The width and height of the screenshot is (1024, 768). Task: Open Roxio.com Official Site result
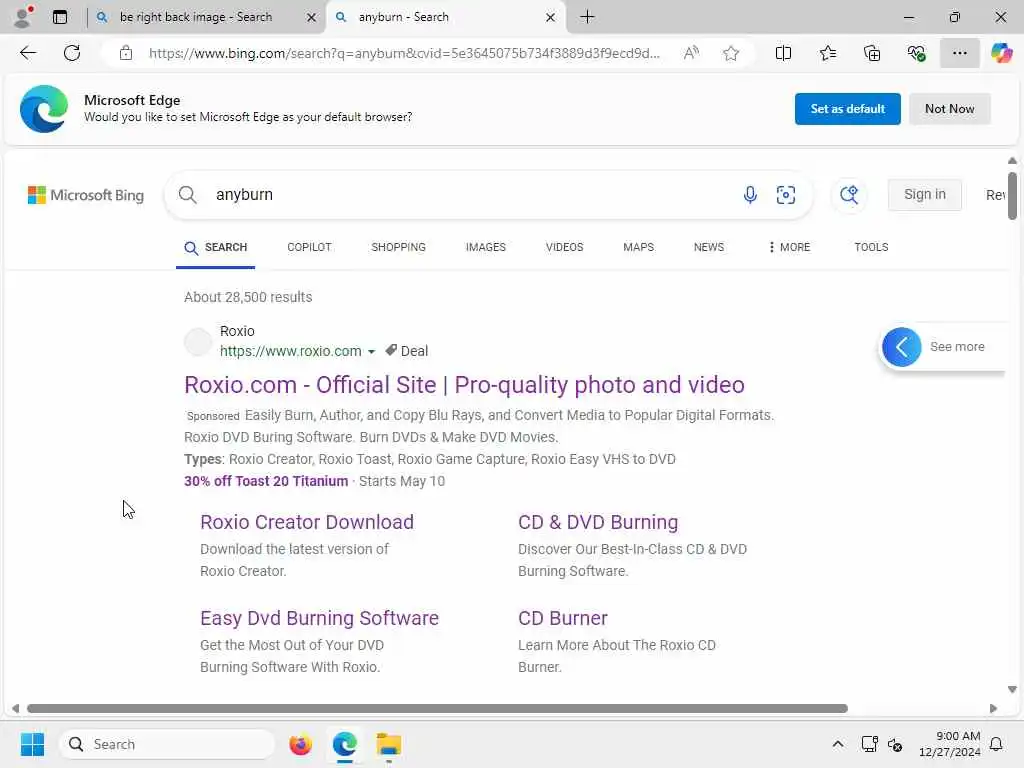pos(464,385)
